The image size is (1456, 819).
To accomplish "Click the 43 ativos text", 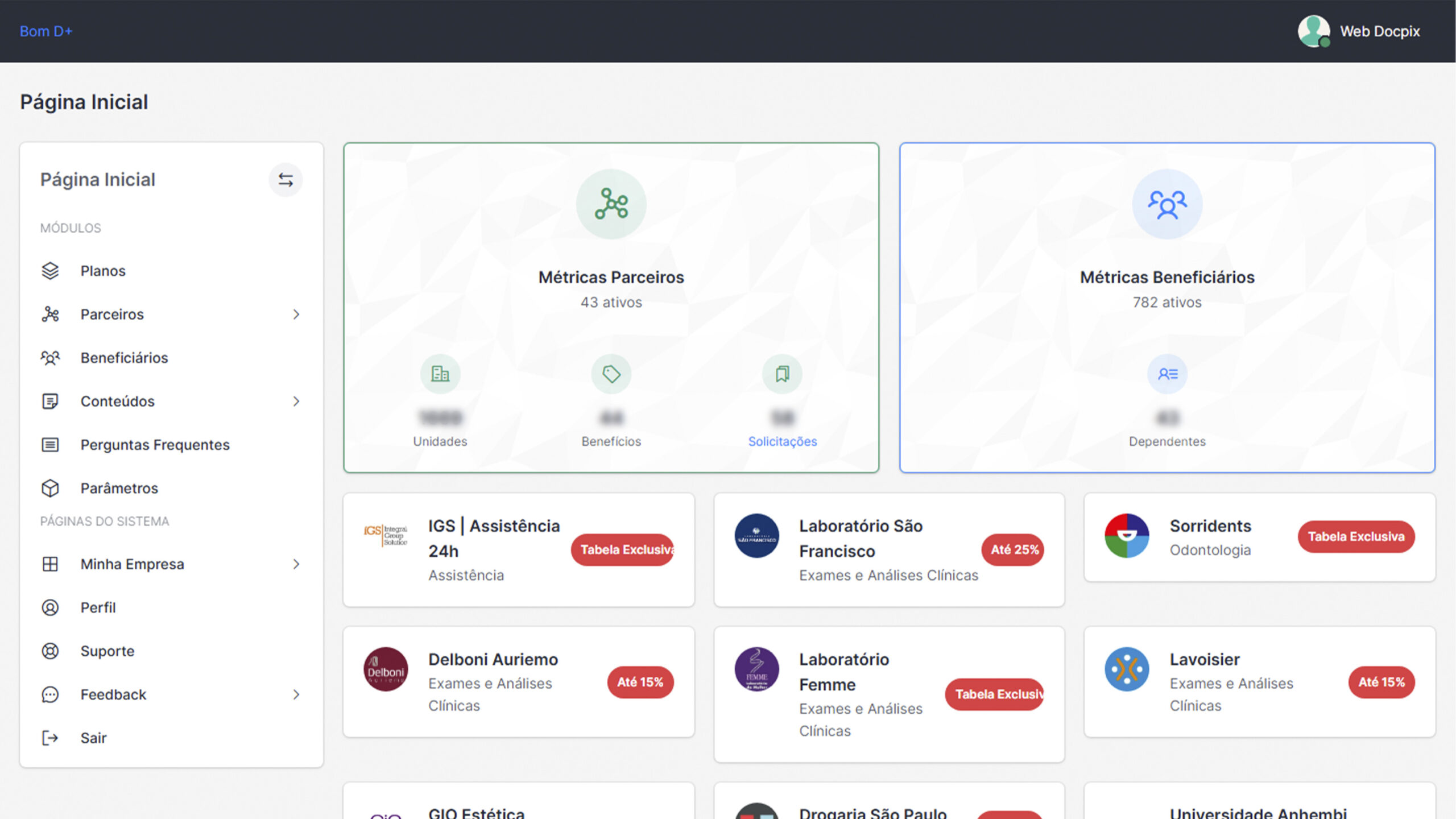I will [611, 302].
